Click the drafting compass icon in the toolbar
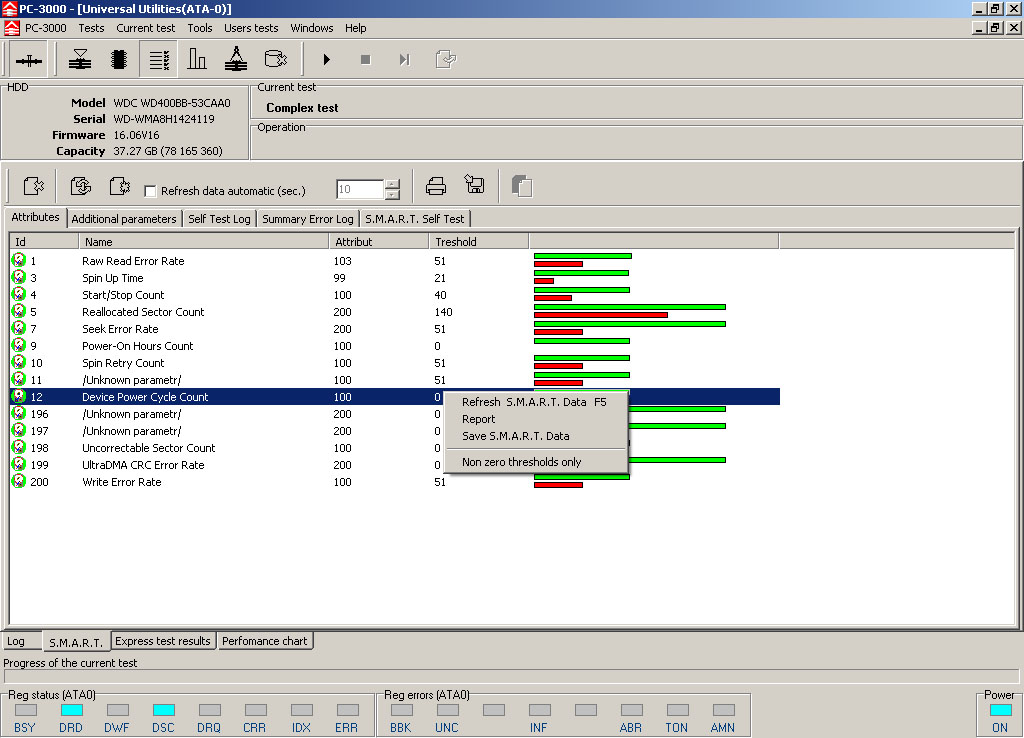The height and width of the screenshot is (738, 1024). (x=236, y=60)
